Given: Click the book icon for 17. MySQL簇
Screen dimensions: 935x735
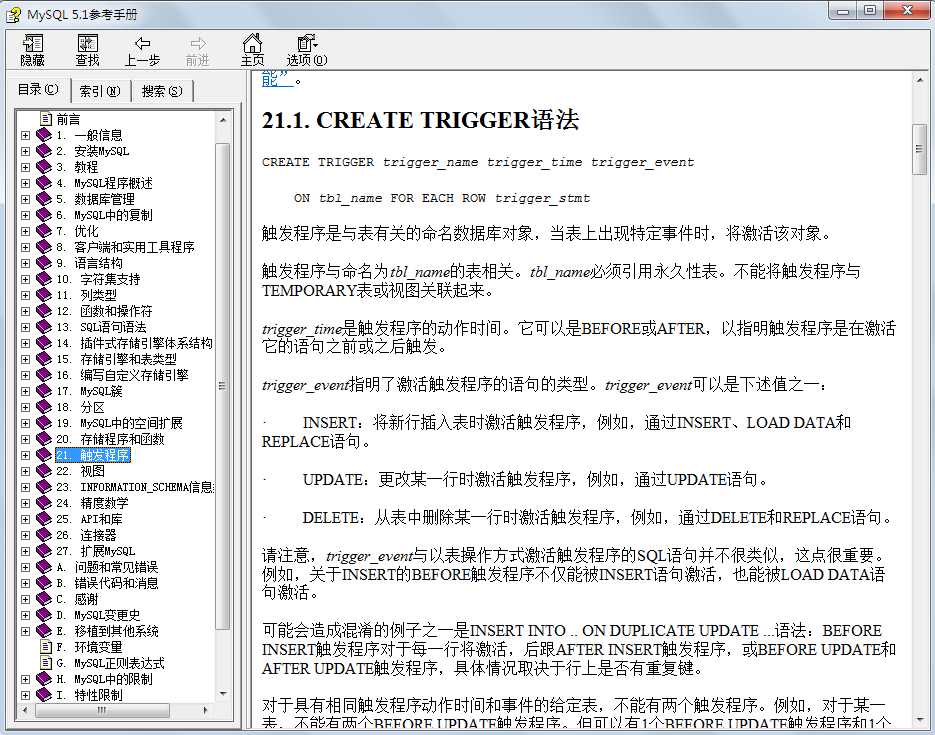Looking at the screenshot, I should (44, 391).
